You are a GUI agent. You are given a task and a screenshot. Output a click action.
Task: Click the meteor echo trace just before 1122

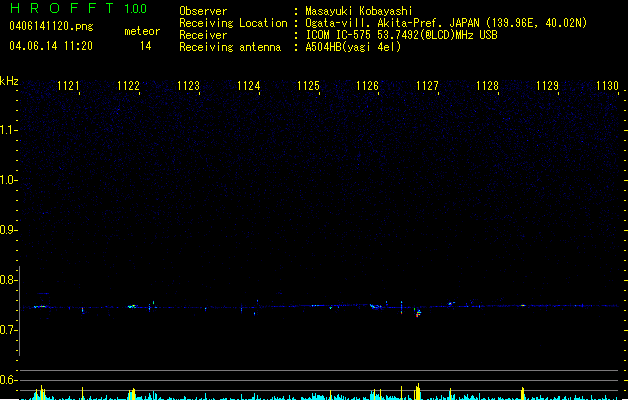132,307
